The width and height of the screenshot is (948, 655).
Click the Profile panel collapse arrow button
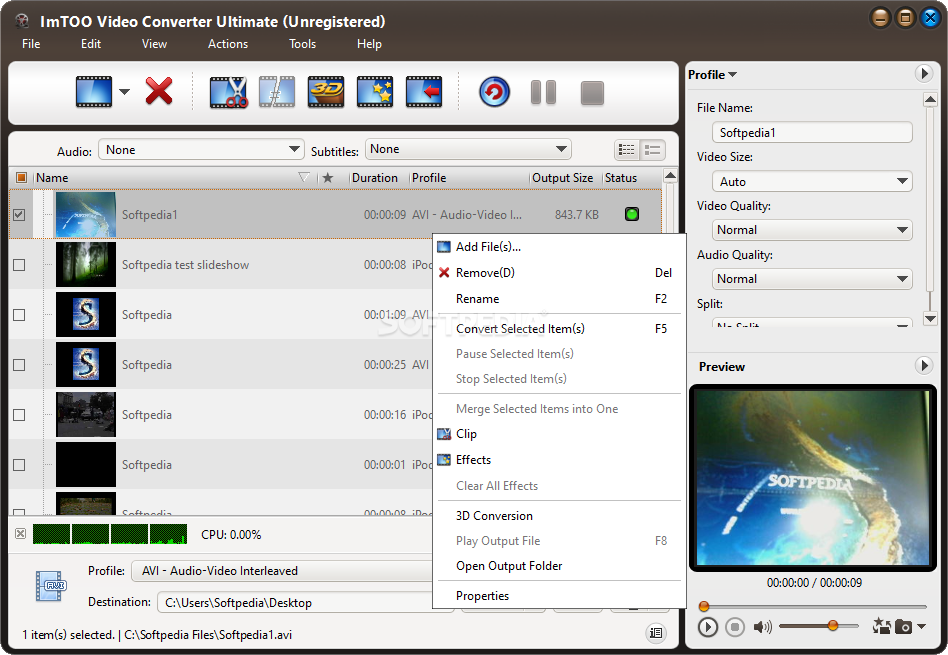click(923, 74)
